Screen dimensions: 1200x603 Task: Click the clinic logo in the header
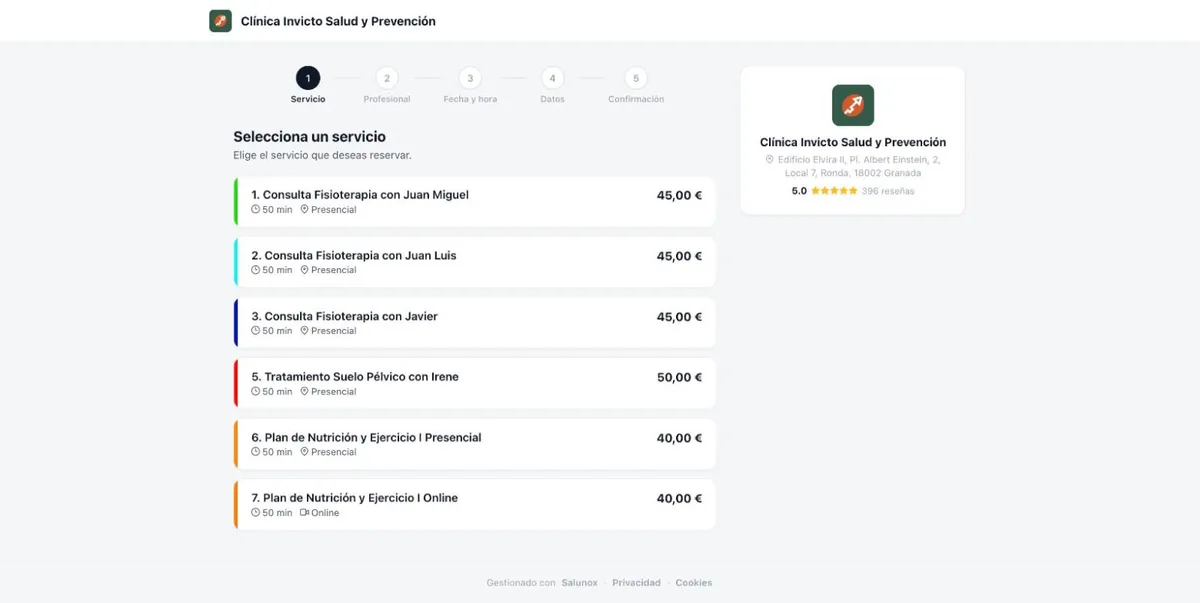(x=220, y=21)
